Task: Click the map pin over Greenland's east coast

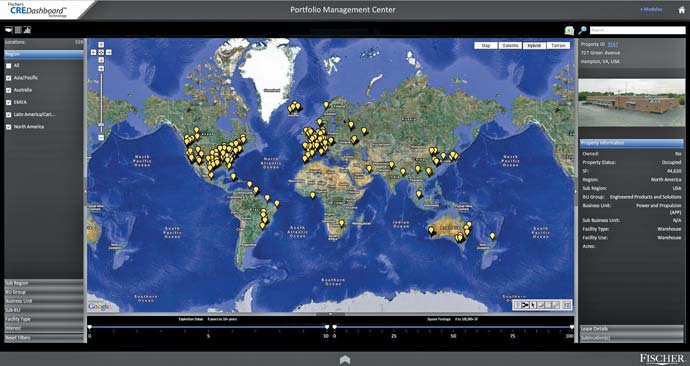Action: (x=294, y=106)
